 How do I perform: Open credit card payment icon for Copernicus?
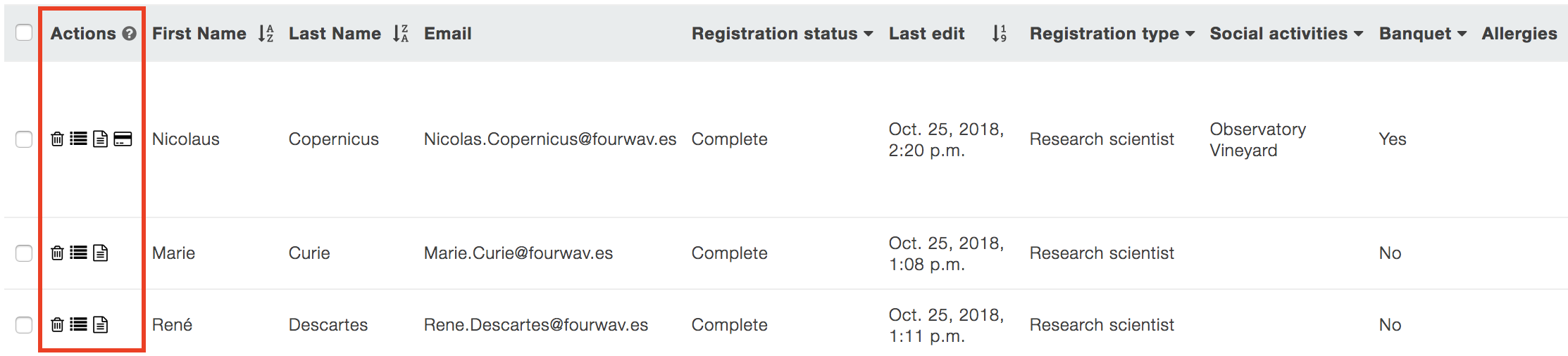[123, 139]
